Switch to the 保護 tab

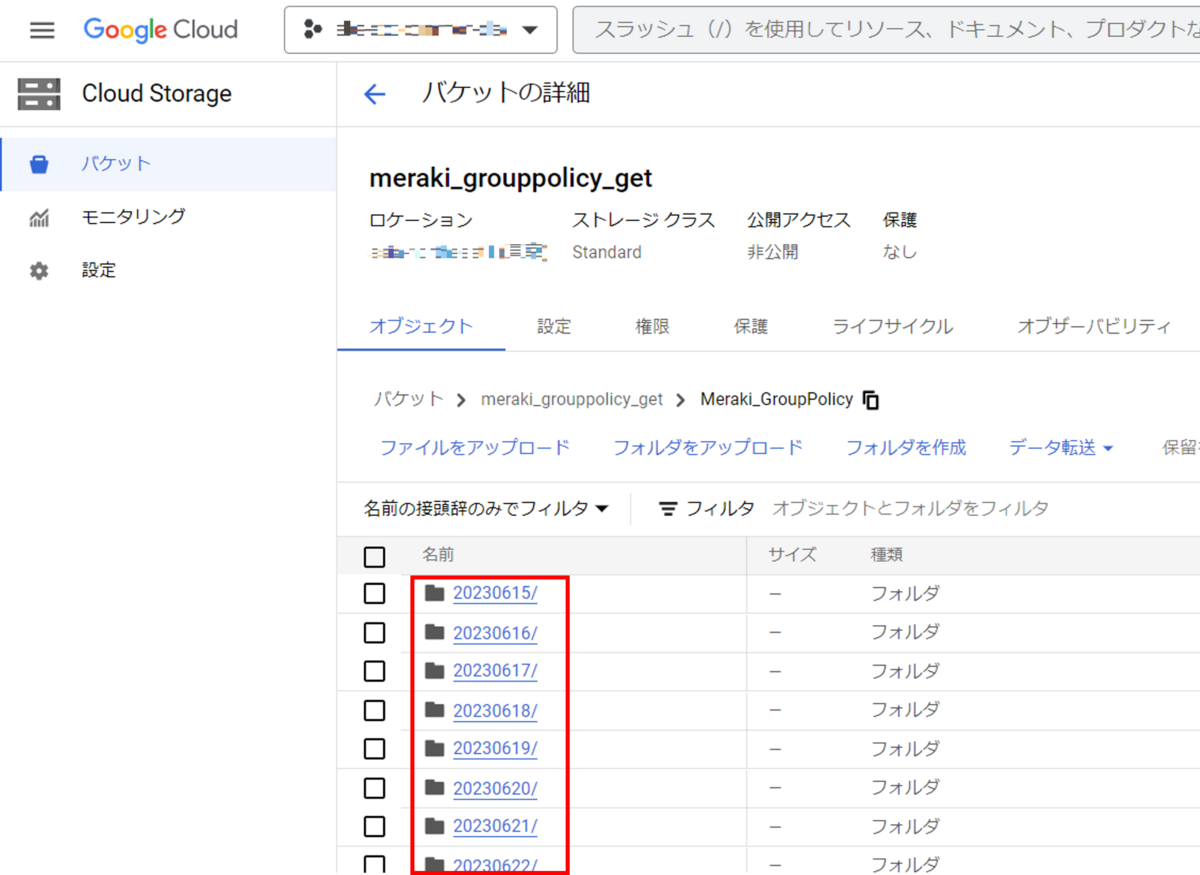pyautogui.click(x=751, y=327)
